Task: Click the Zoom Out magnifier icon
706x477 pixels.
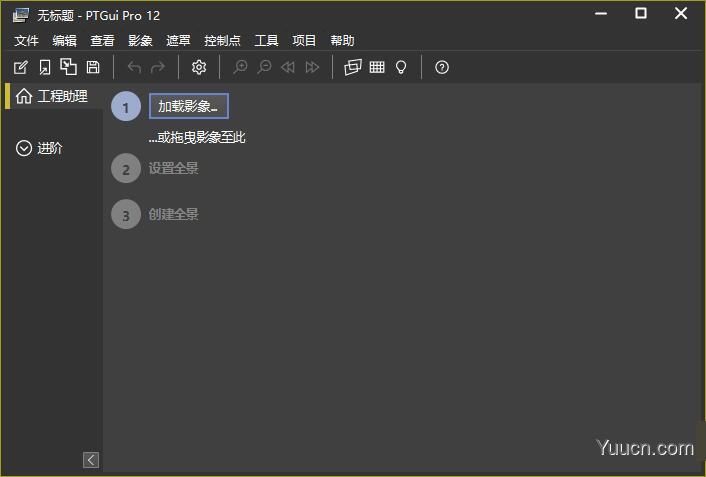Action: click(264, 68)
